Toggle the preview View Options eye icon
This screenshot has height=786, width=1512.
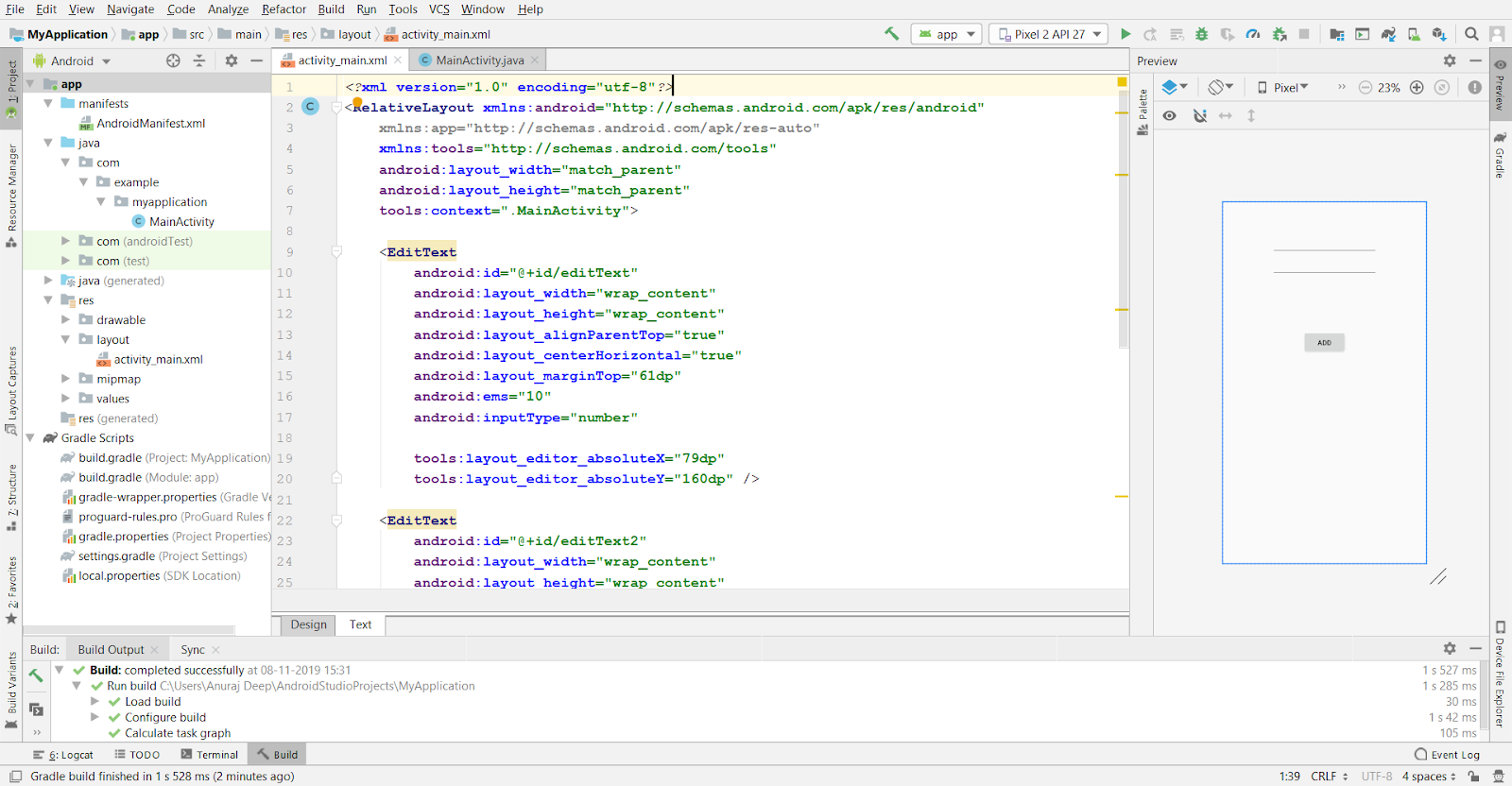(x=1170, y=115)
